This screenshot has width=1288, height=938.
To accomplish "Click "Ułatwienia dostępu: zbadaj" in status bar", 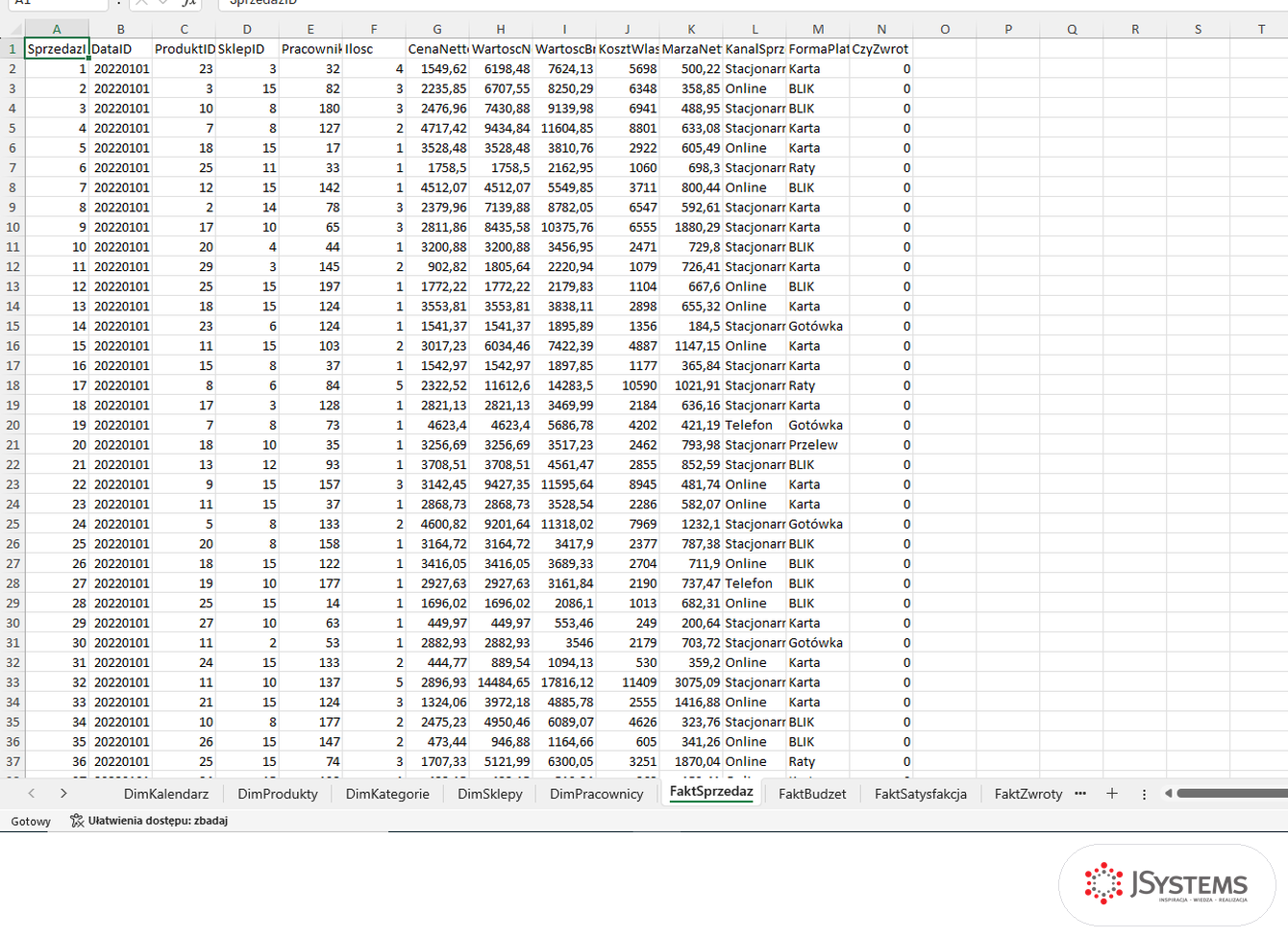I will (x=158, y=821).
